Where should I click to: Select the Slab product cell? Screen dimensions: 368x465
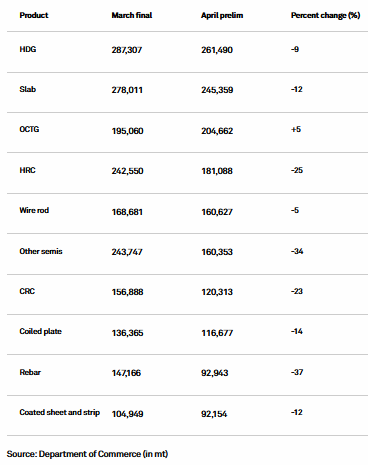pyautogui.click(x=28, y=89)
